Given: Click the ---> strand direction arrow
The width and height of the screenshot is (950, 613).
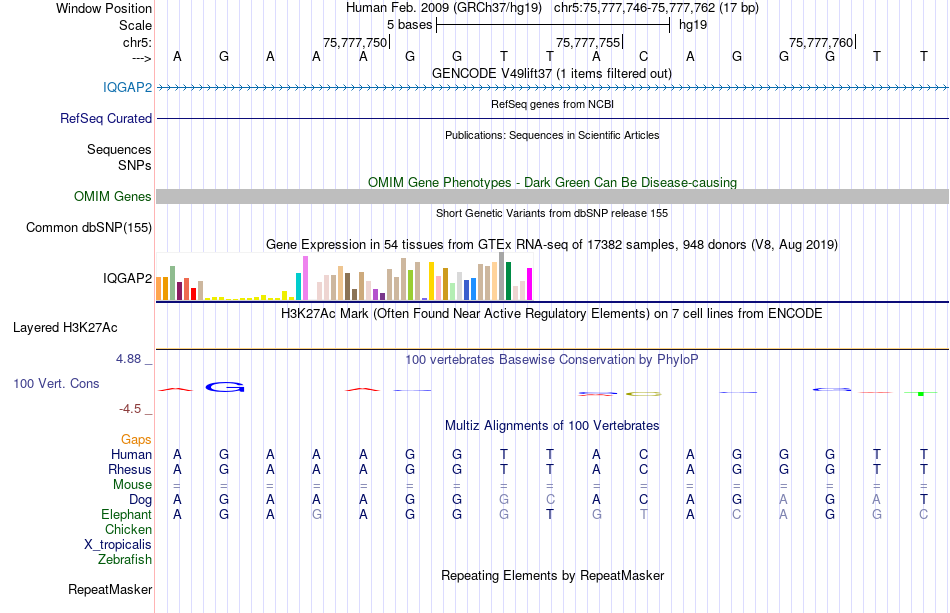Looking at the screenshot, I should (142, 58).
